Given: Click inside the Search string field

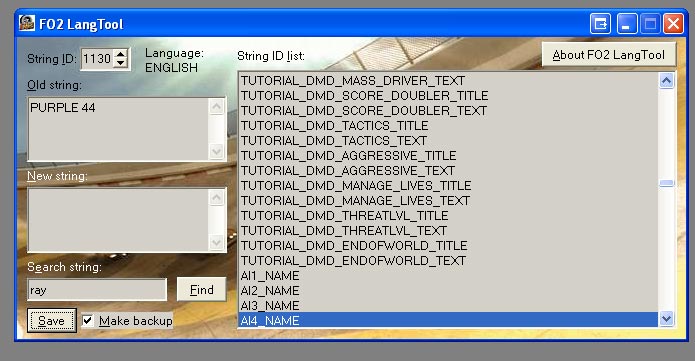Looking at the screenshot, I should point(97,290).
